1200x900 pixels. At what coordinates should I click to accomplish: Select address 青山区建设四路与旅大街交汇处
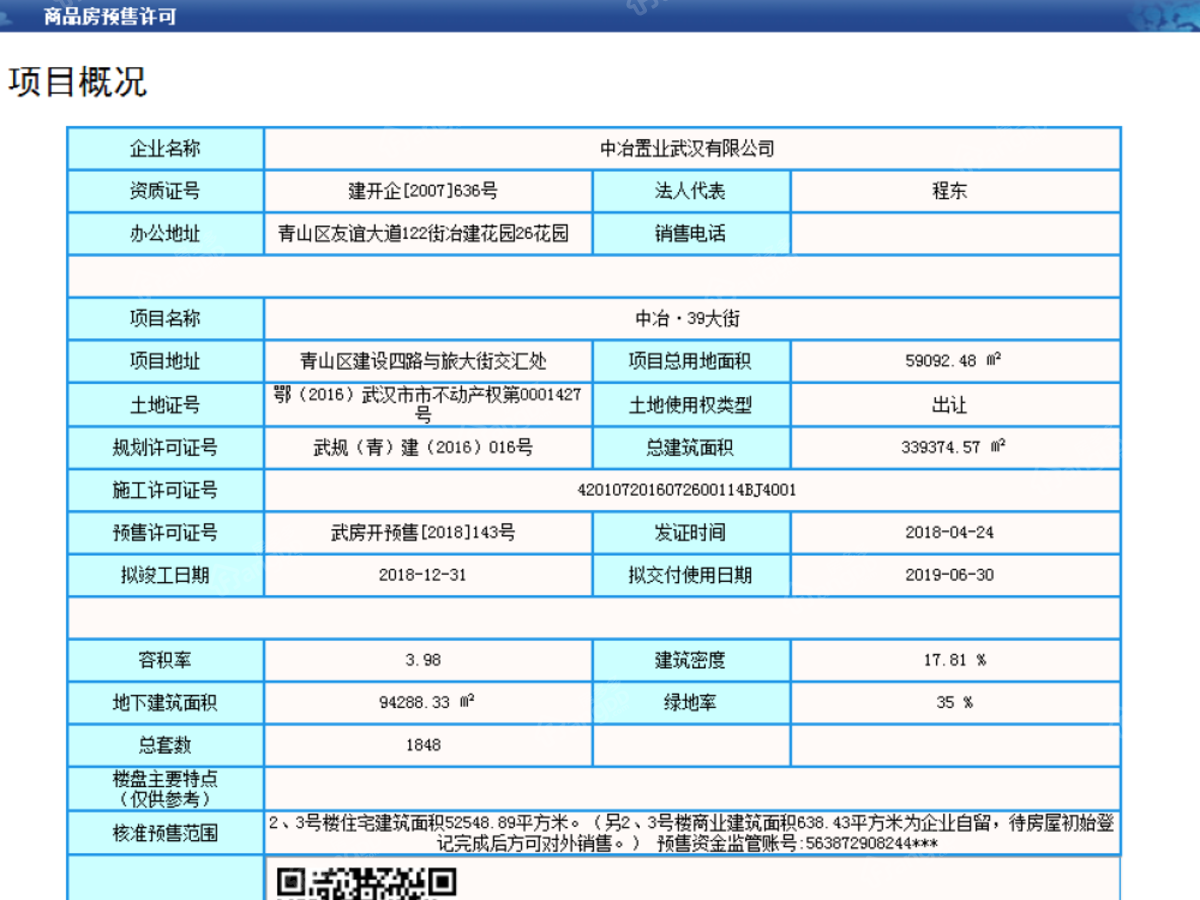click(x=423, y=362)
